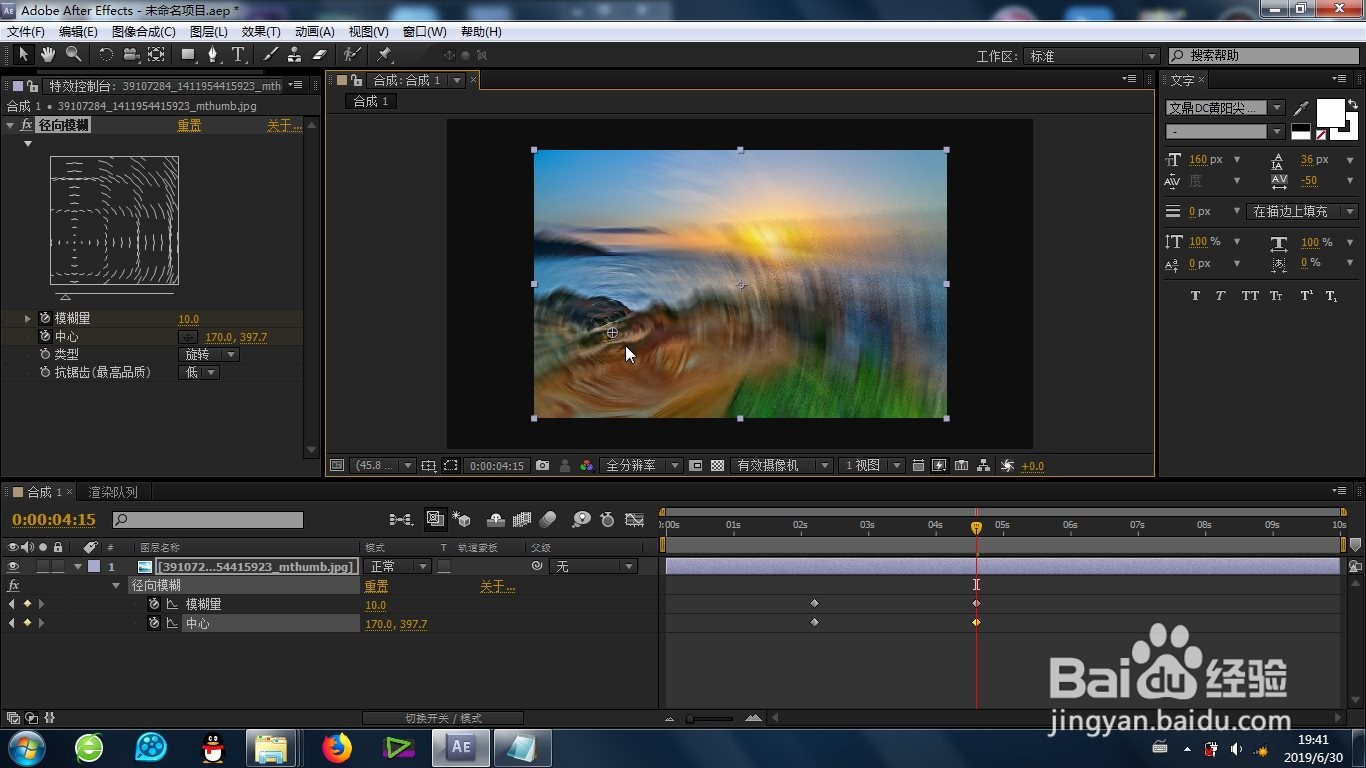The image size is (1366, 768).
Task: Click the white fill color swatch
Action: 1330,113
